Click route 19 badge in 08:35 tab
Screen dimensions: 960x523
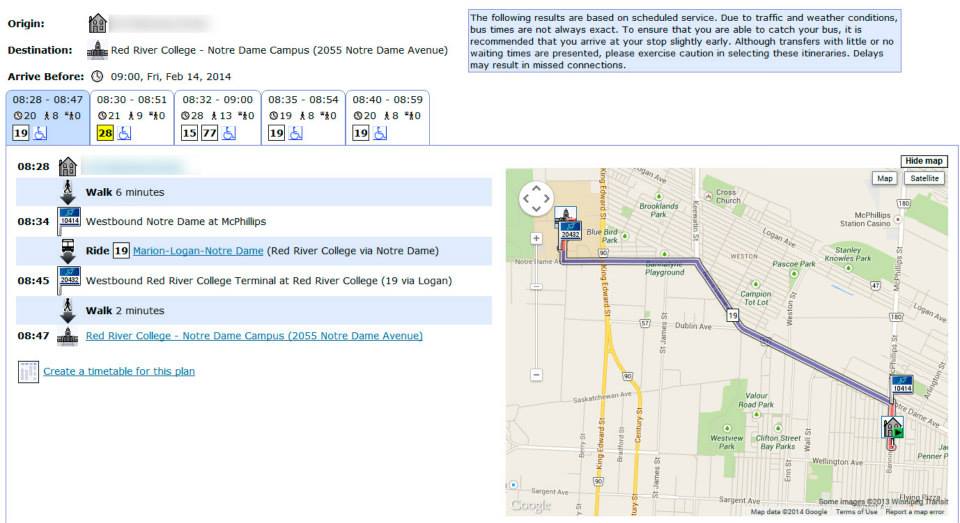click(276, 133)
